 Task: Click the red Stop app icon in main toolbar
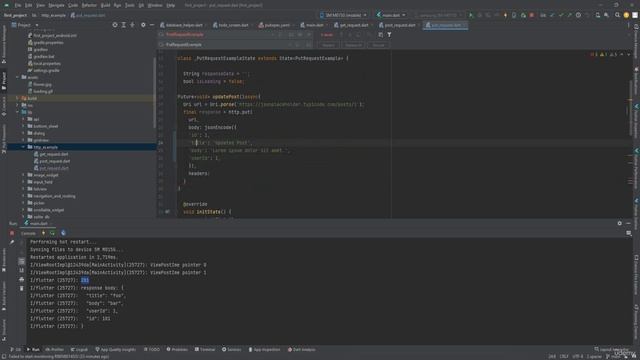click(x=531, y=15)
